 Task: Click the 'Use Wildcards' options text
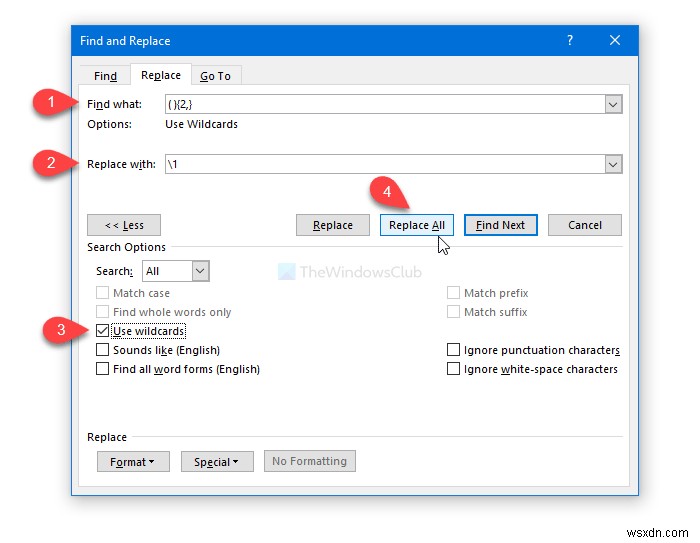pos(201,124)
